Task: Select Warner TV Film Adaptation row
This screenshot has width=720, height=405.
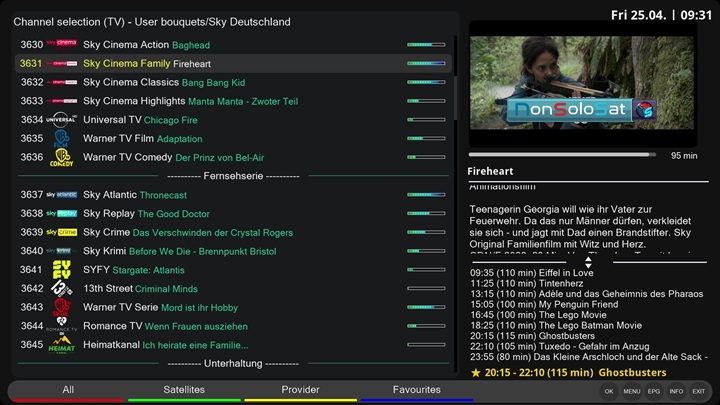Action: [x=233, y=138]
